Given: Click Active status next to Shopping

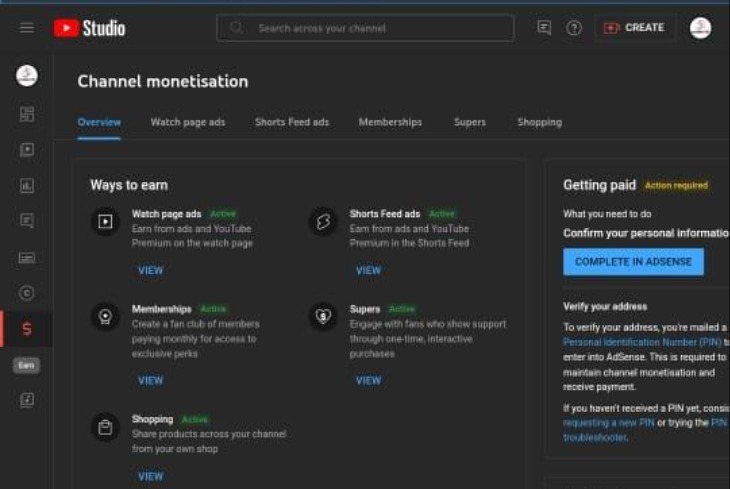Looking at the screenshot, I should [x=195, y=419].
